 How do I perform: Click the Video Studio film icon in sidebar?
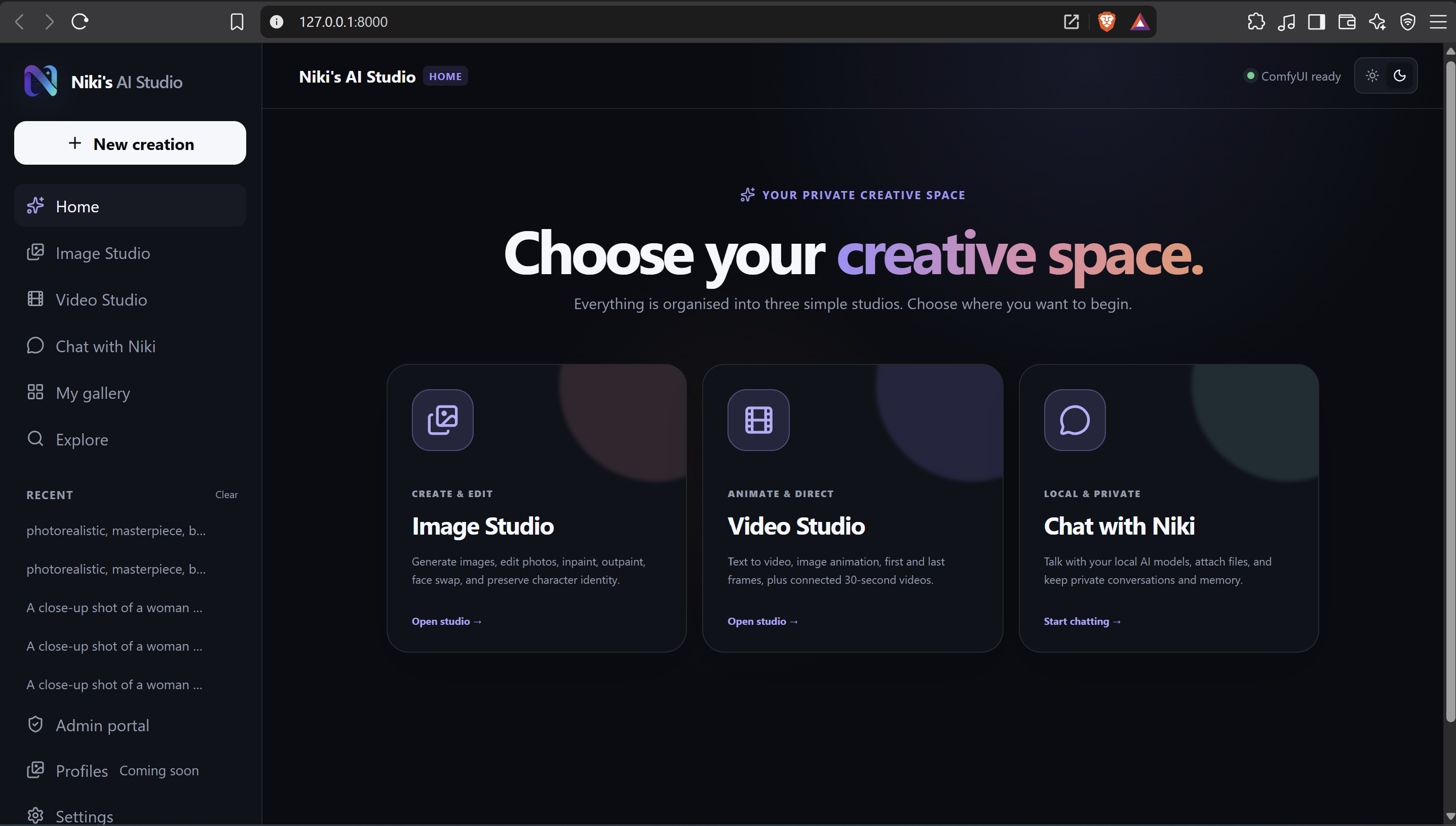[35, 299]
